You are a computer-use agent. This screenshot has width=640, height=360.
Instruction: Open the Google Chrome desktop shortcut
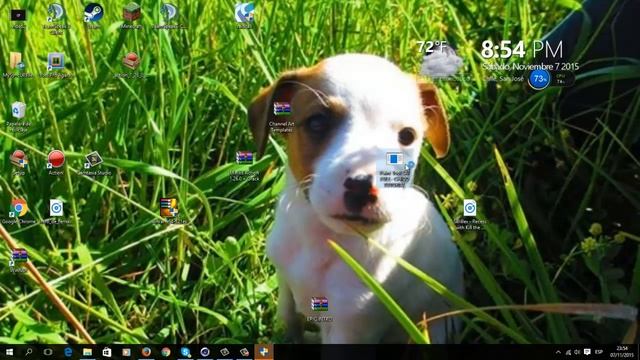[19, 211]
